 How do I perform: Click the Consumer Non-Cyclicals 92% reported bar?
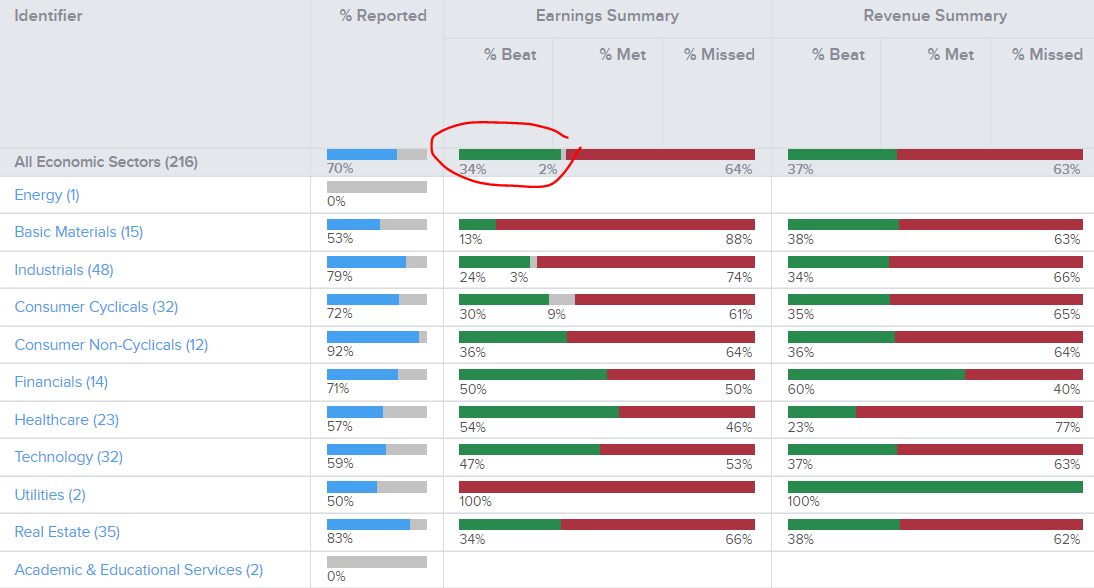click(x=373, y=337)
